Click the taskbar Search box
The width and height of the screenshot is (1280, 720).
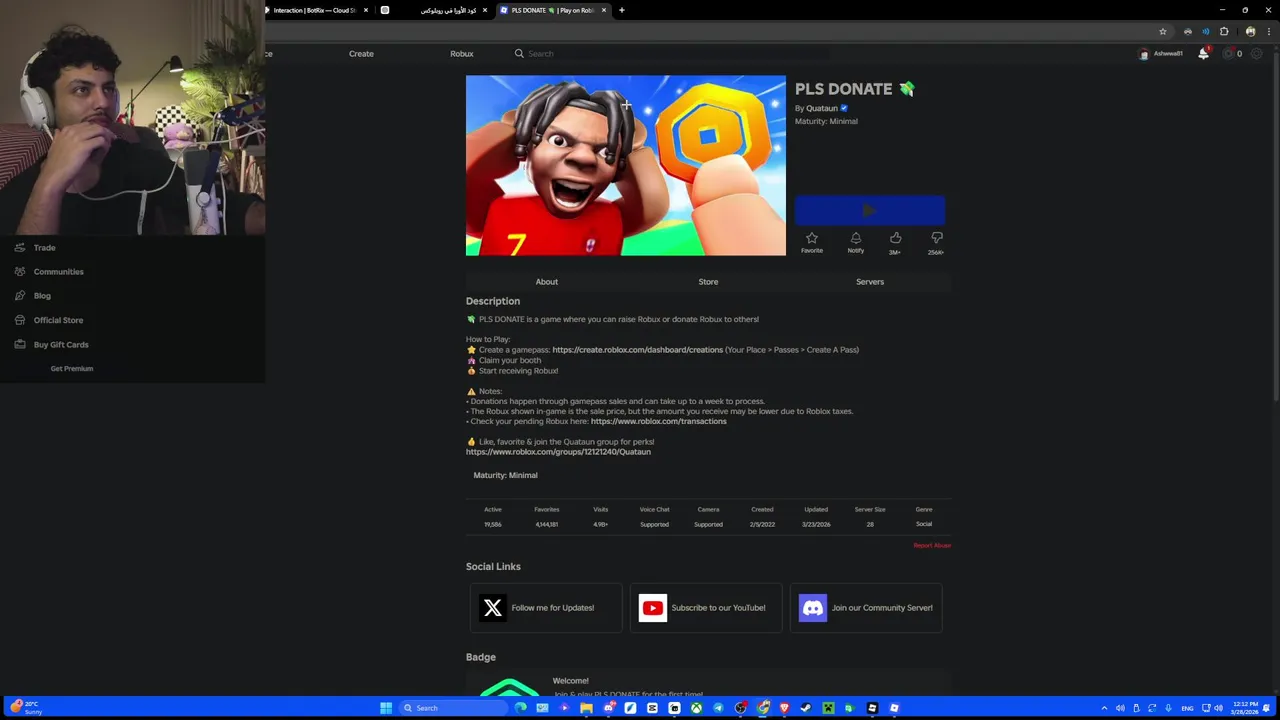pyautogui.click(x=455, y=708)
